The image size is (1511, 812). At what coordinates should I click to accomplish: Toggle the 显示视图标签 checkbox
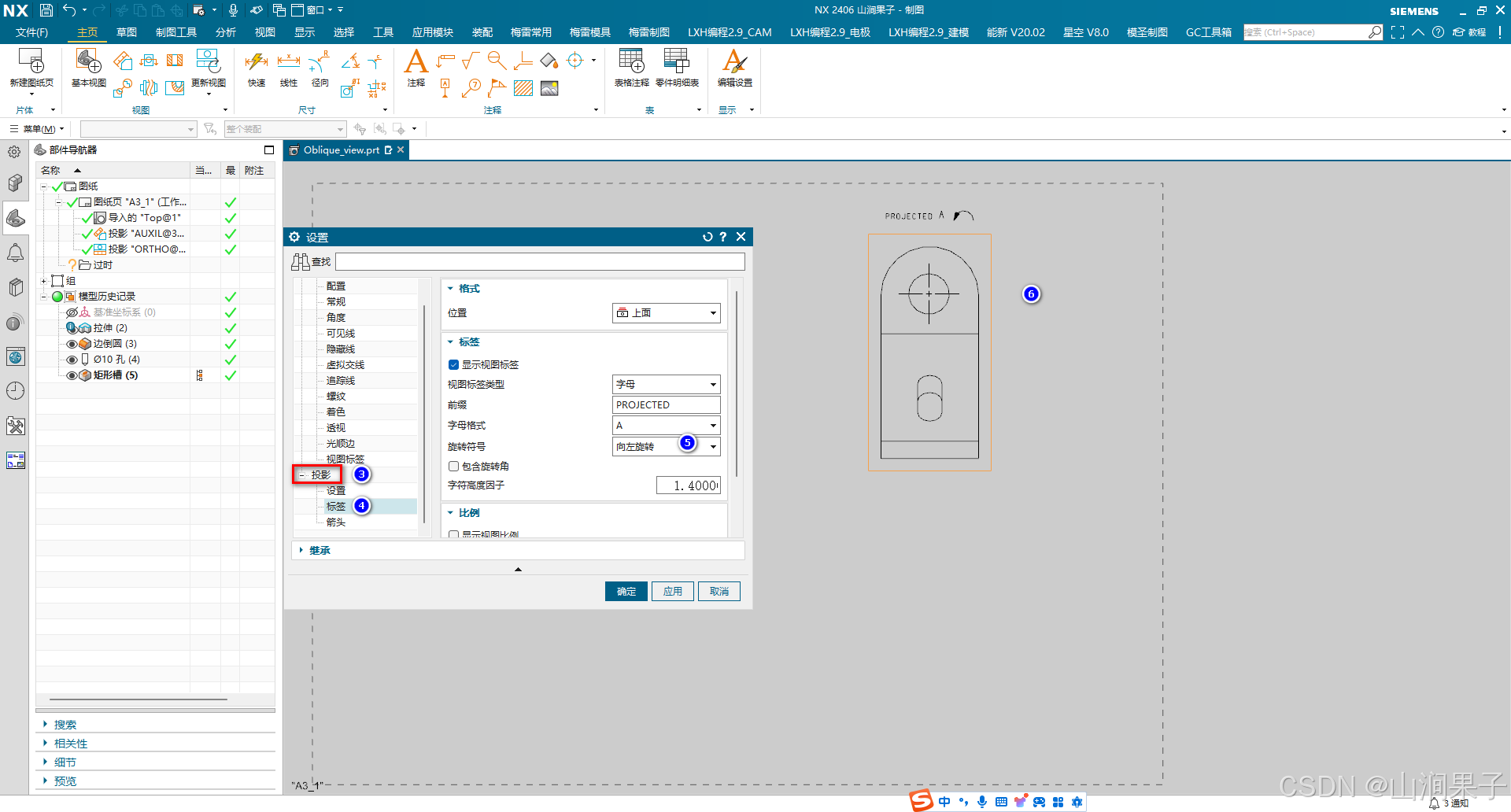point(453,364)
